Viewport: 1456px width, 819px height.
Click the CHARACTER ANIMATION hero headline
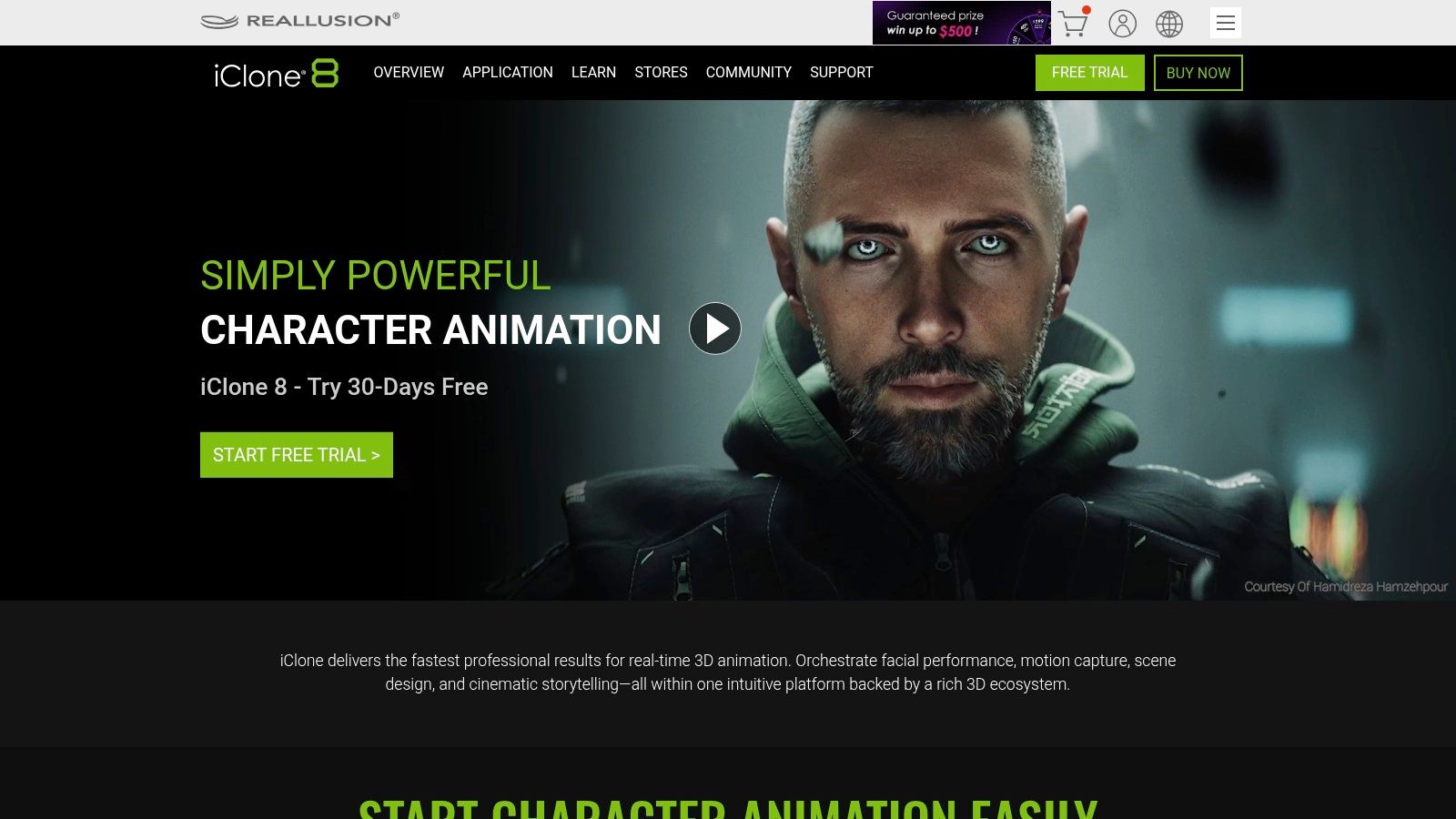(x=430, y=329)
